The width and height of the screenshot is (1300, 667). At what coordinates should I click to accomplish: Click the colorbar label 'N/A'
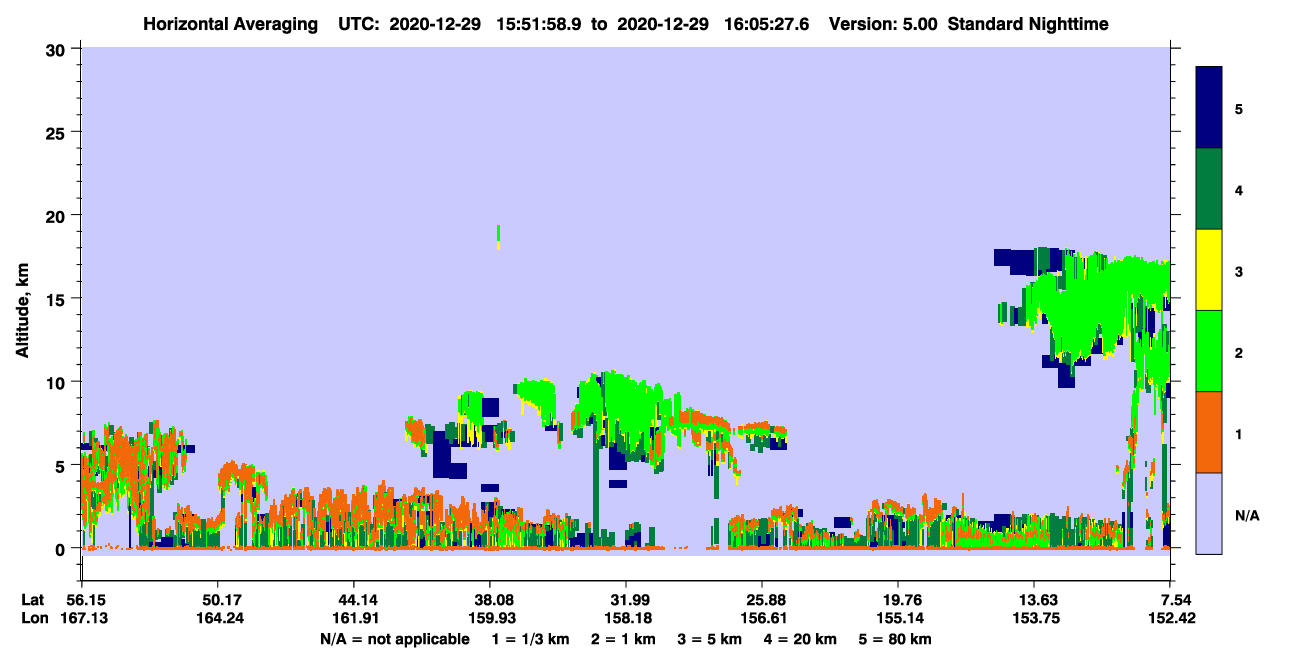pyautogui.click(x=1247, y=515)
